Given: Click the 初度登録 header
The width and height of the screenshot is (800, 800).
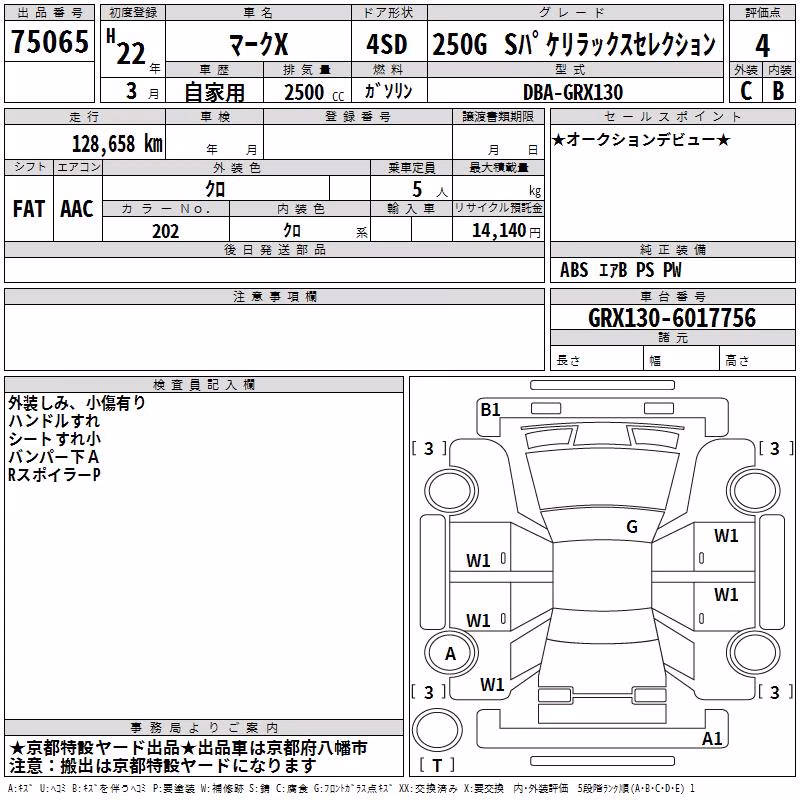Looking at the screenshot, I should 133,13.
